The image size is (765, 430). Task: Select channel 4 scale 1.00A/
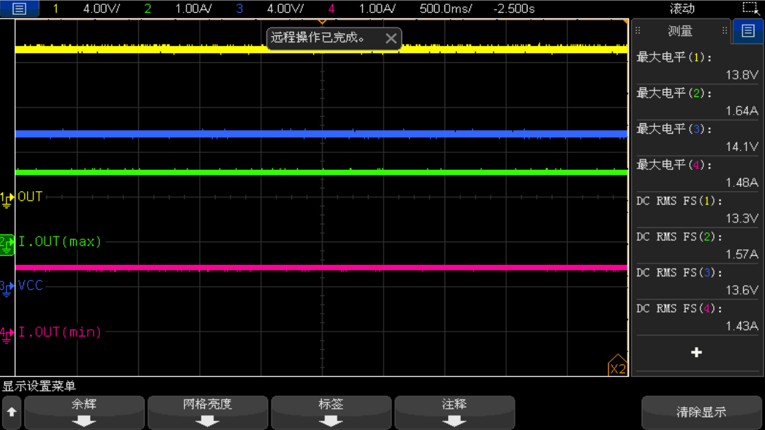(x=377, y=9)
